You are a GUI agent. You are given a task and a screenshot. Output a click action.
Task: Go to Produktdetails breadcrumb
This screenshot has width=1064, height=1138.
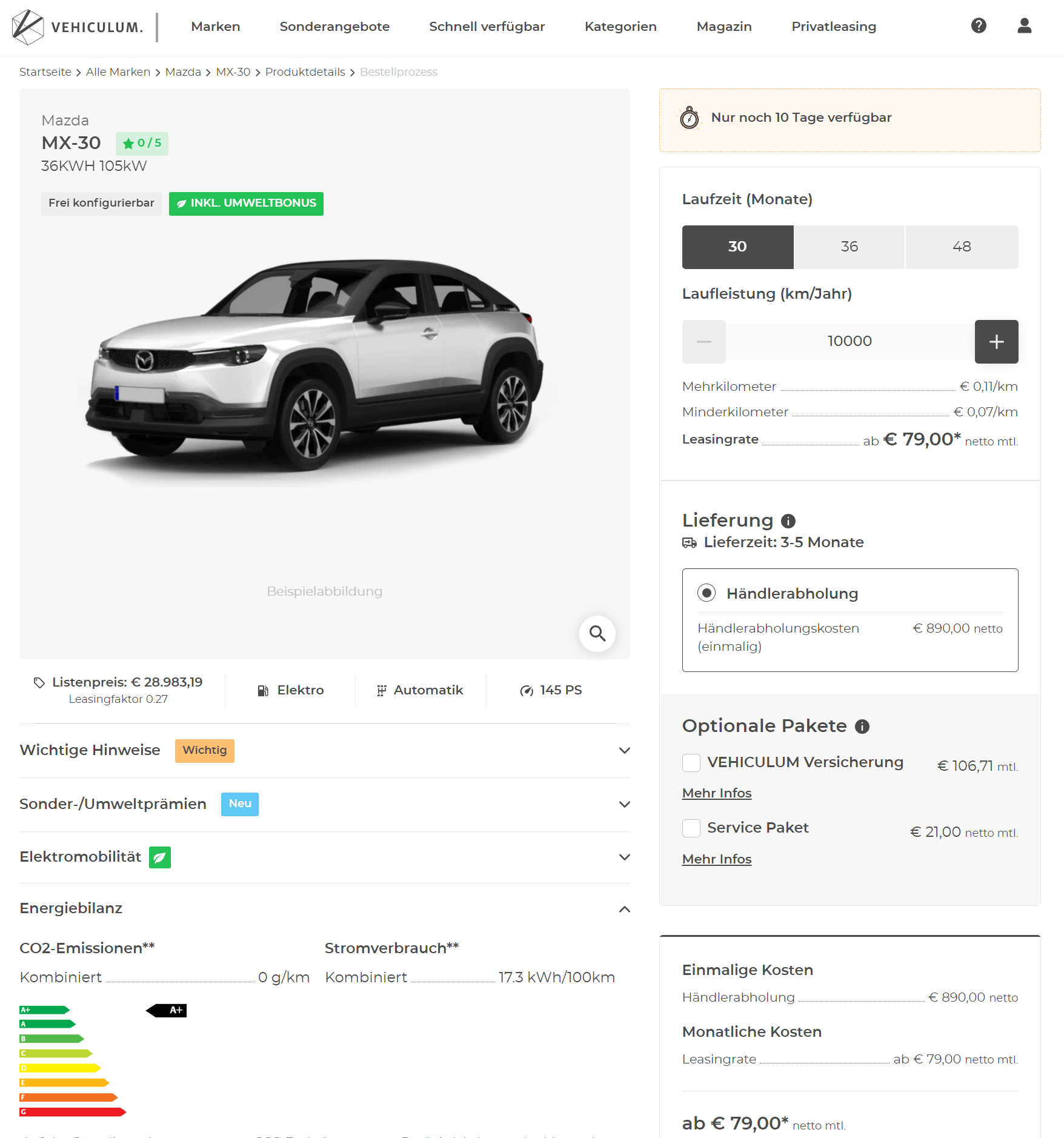[x=305, y=72]
